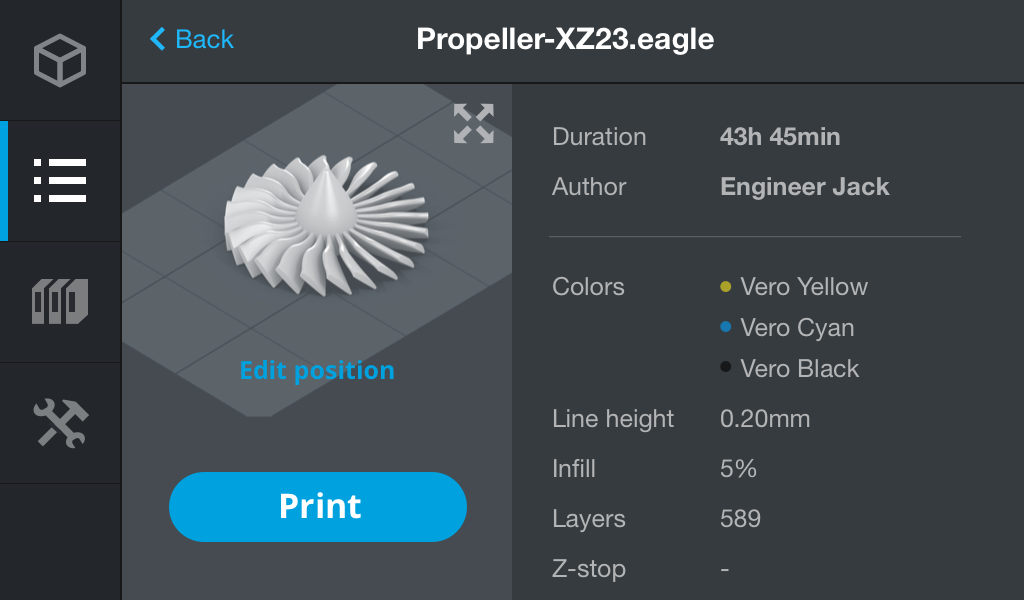Click the propeller 3D model preview
The height and width of the screenshot is (600, 1024).
click(325, 225)
